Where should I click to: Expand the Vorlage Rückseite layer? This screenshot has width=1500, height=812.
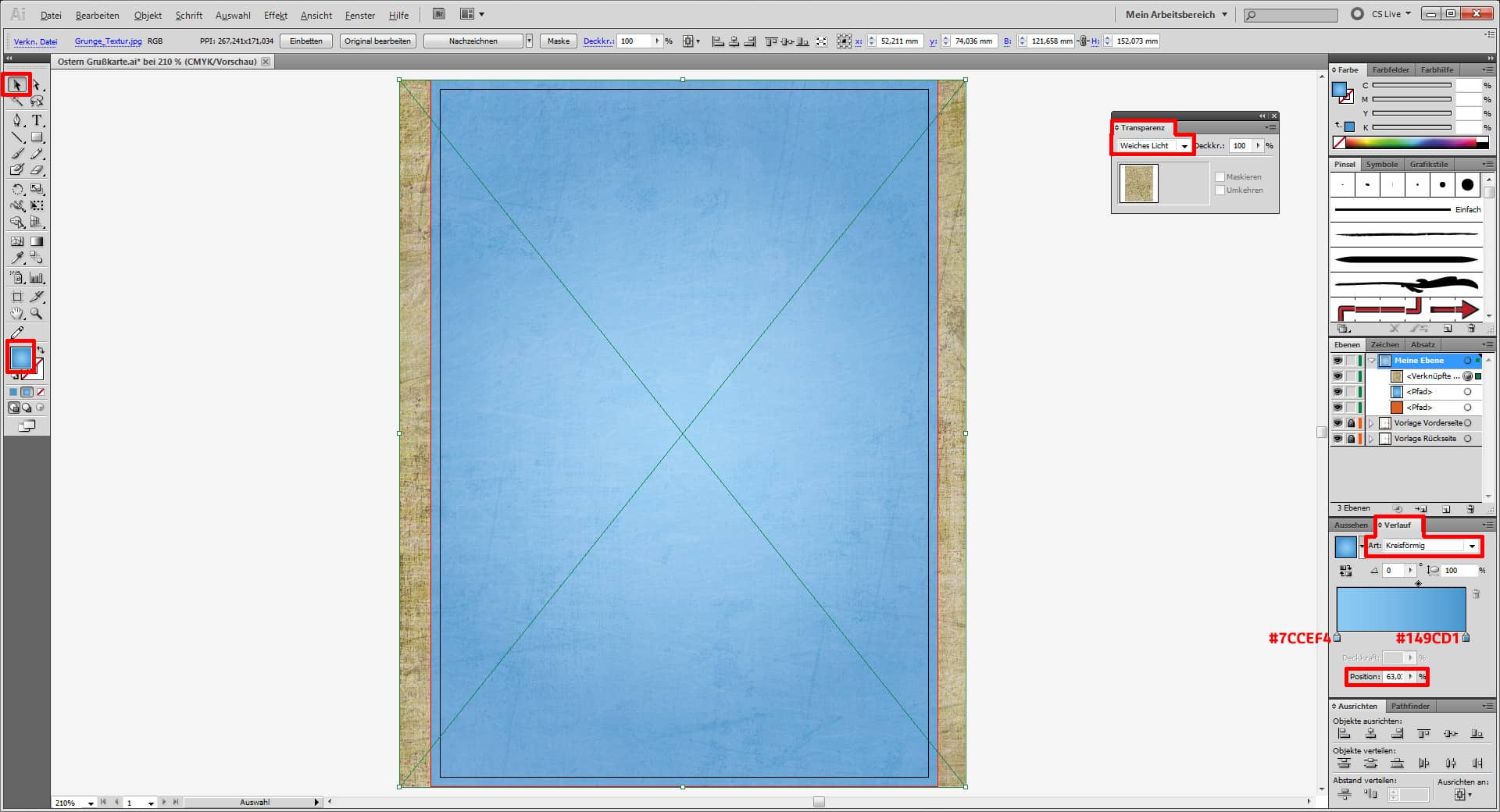(x=1371, y=439)
